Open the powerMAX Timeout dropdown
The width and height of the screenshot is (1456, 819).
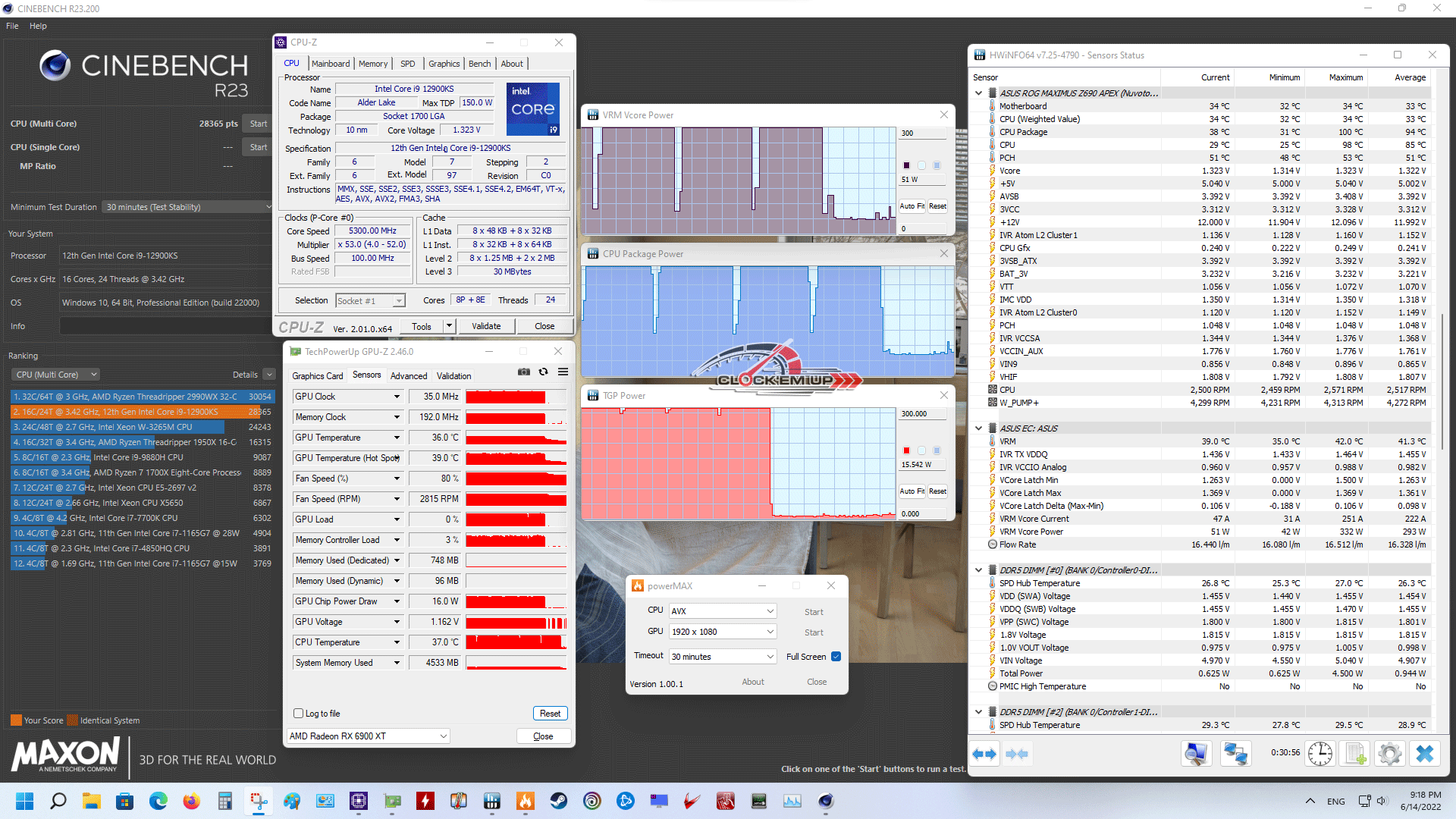[x=722, y=657]
